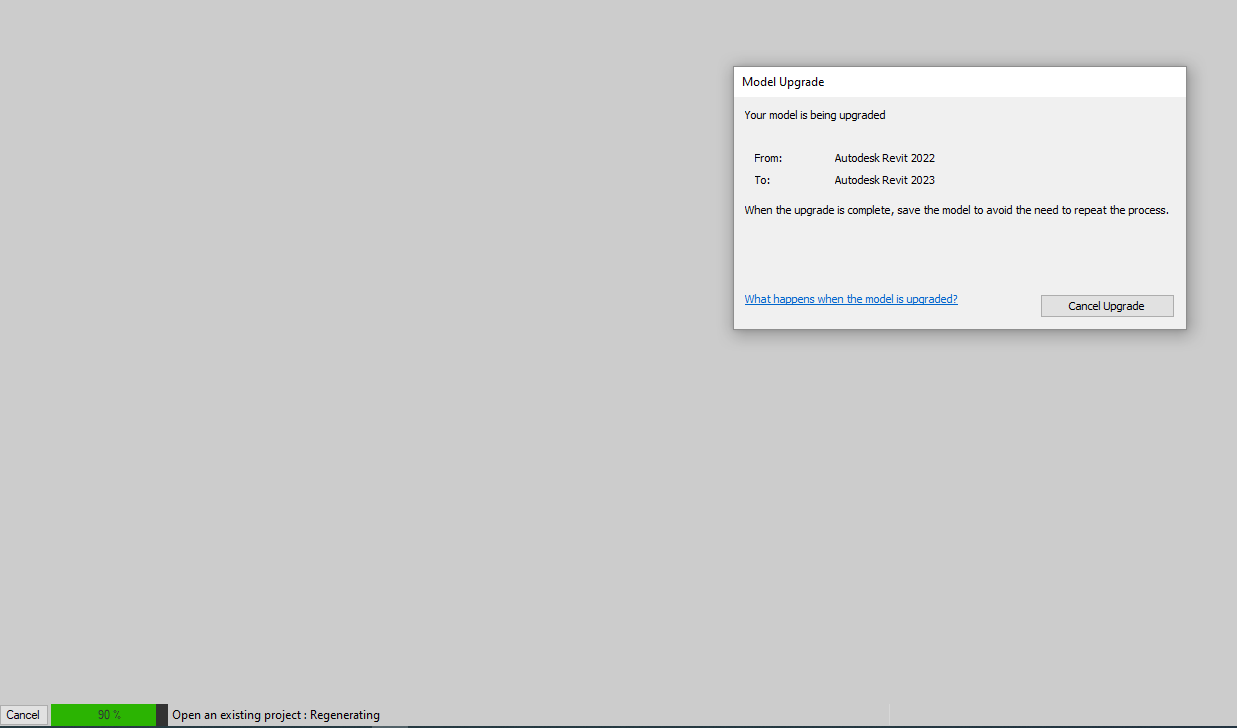
Task: Stop the project opening with Cancel
Action: (x=24, y=714)
